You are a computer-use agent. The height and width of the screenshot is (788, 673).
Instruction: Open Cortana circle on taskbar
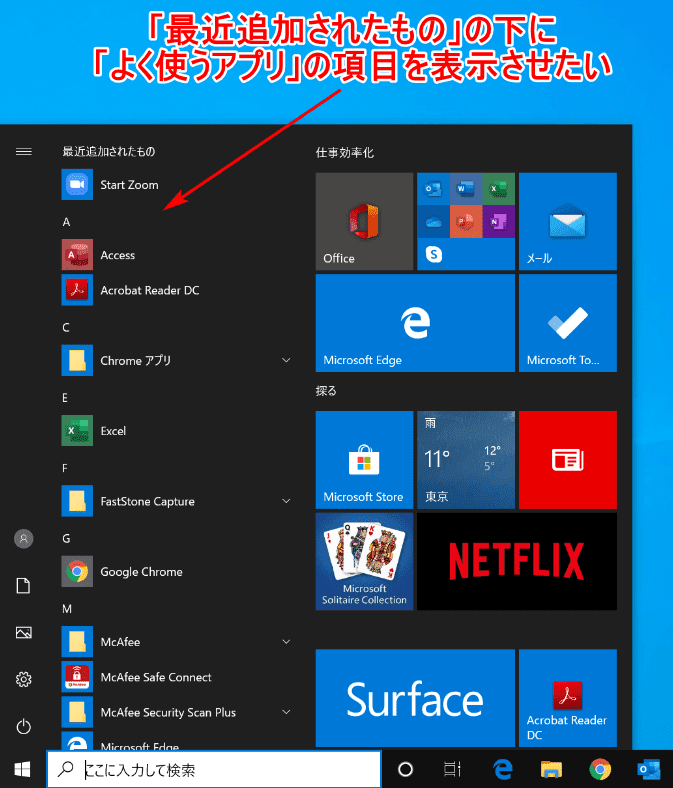point(405,769)
